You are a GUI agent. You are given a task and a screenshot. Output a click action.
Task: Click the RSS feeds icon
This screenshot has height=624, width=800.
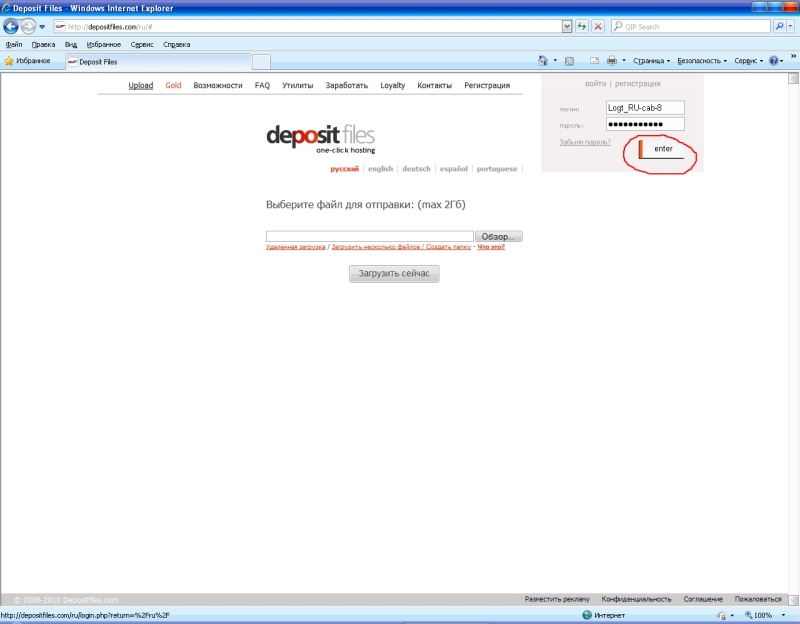[x=569, y=61]
